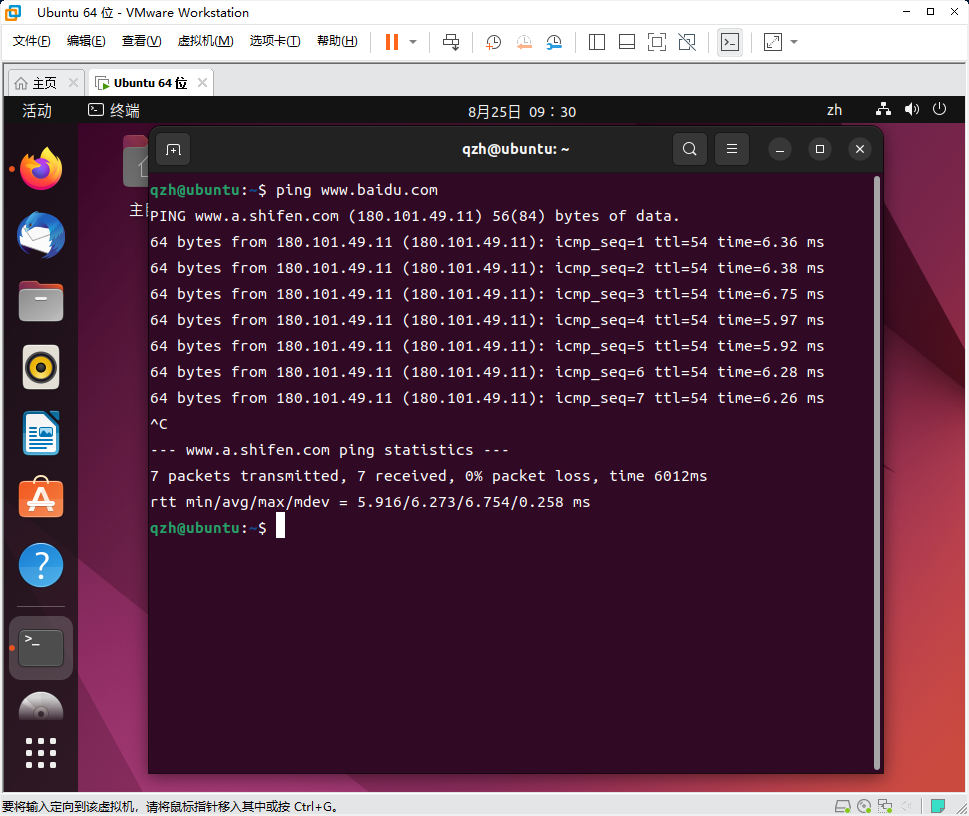Launch Firefox from the dock
The width and height of the screenshot is (969, 816).
pos(41,169)
